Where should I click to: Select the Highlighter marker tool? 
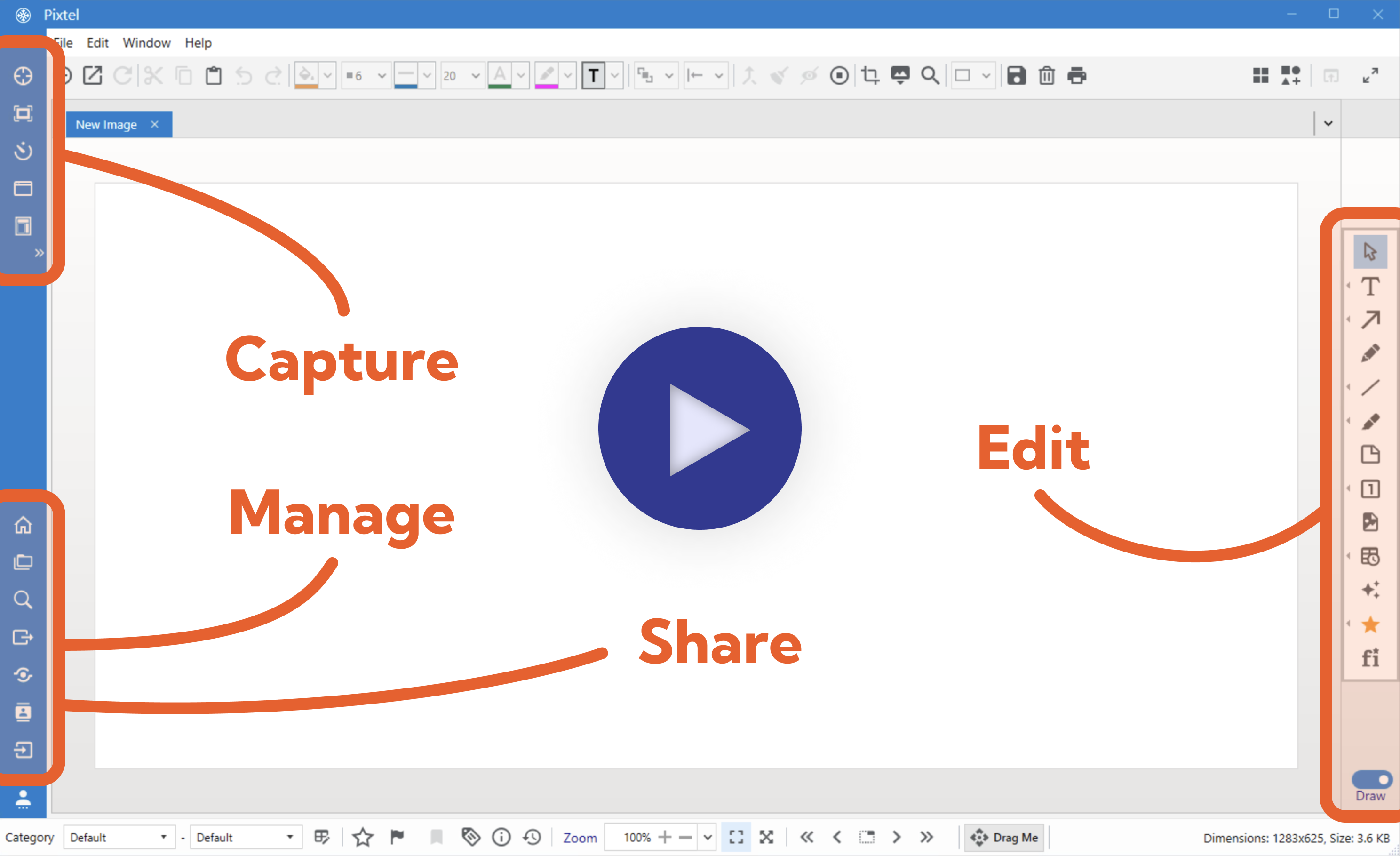[x=1370, y=421]
